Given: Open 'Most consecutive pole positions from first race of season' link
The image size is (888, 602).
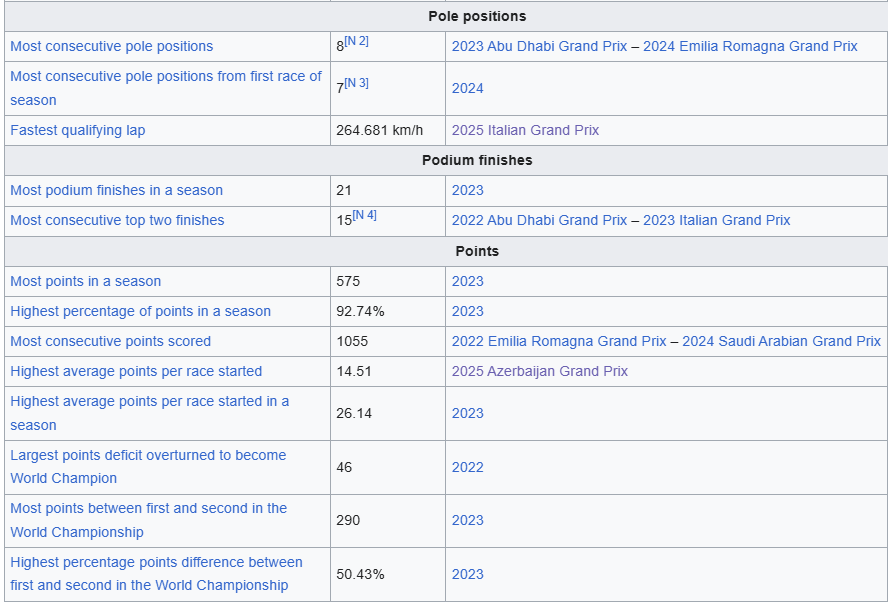Looking at the screenshot, I should 166,88.
